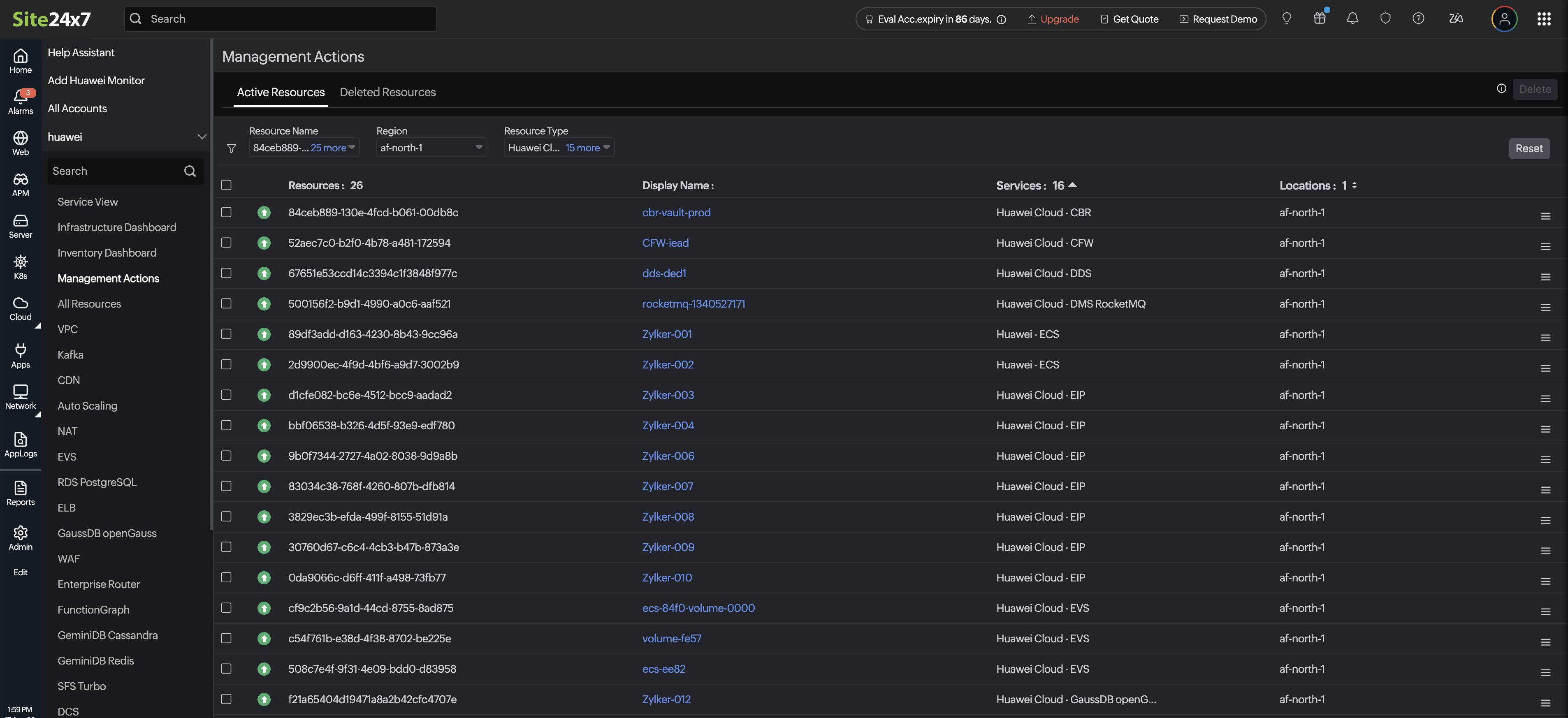Viewport: 1568px width, 718px height.
Task: Open the Region af-north-1 dropdown
Action: click(431, 148)
